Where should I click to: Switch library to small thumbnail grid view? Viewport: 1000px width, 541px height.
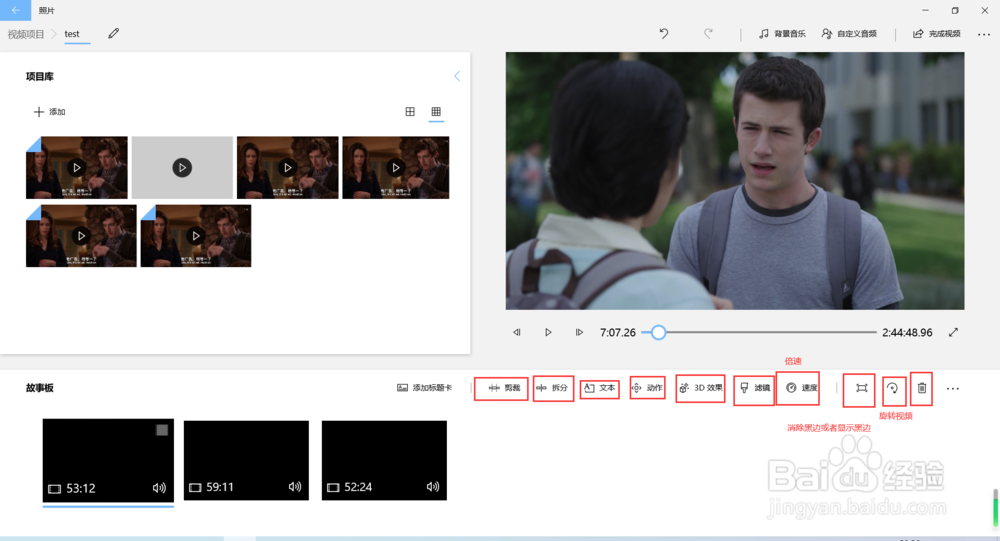(436, 112)
